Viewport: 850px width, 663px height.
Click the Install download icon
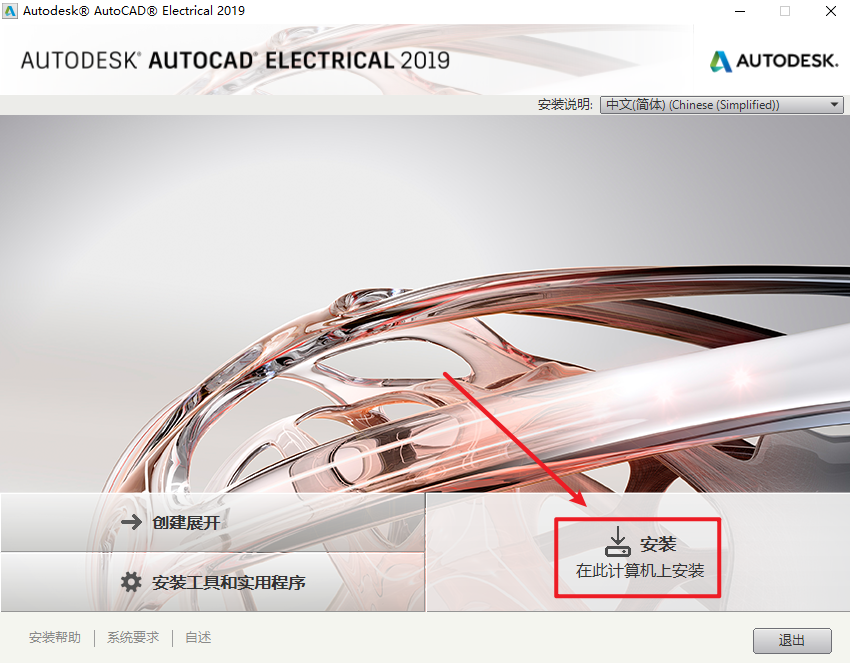coord(617,542)
